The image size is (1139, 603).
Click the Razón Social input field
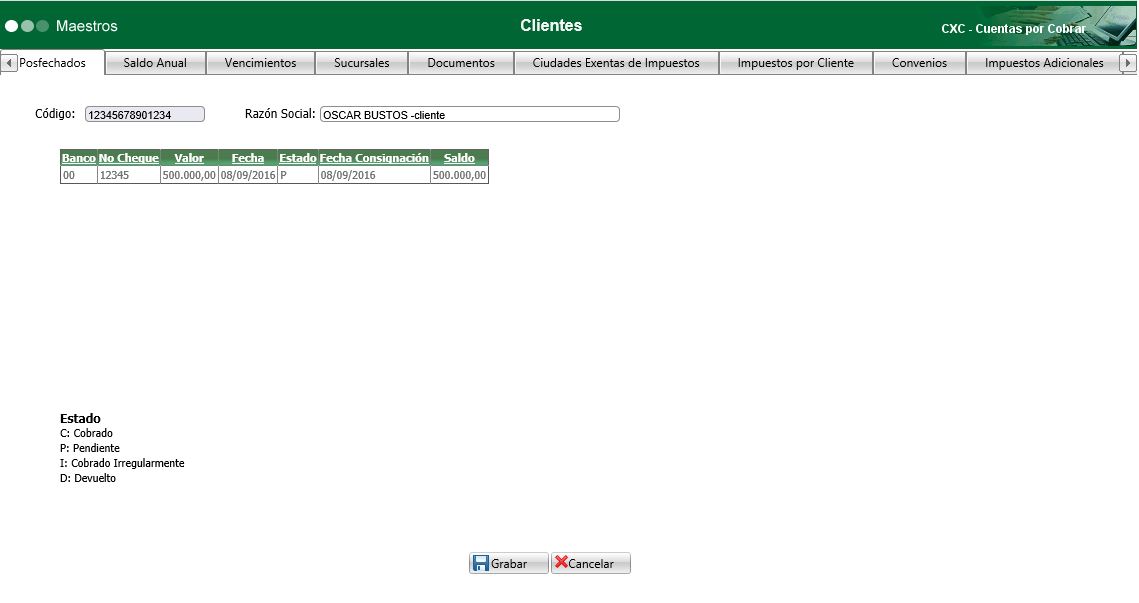pyautogui.click(x=470, y=114)
